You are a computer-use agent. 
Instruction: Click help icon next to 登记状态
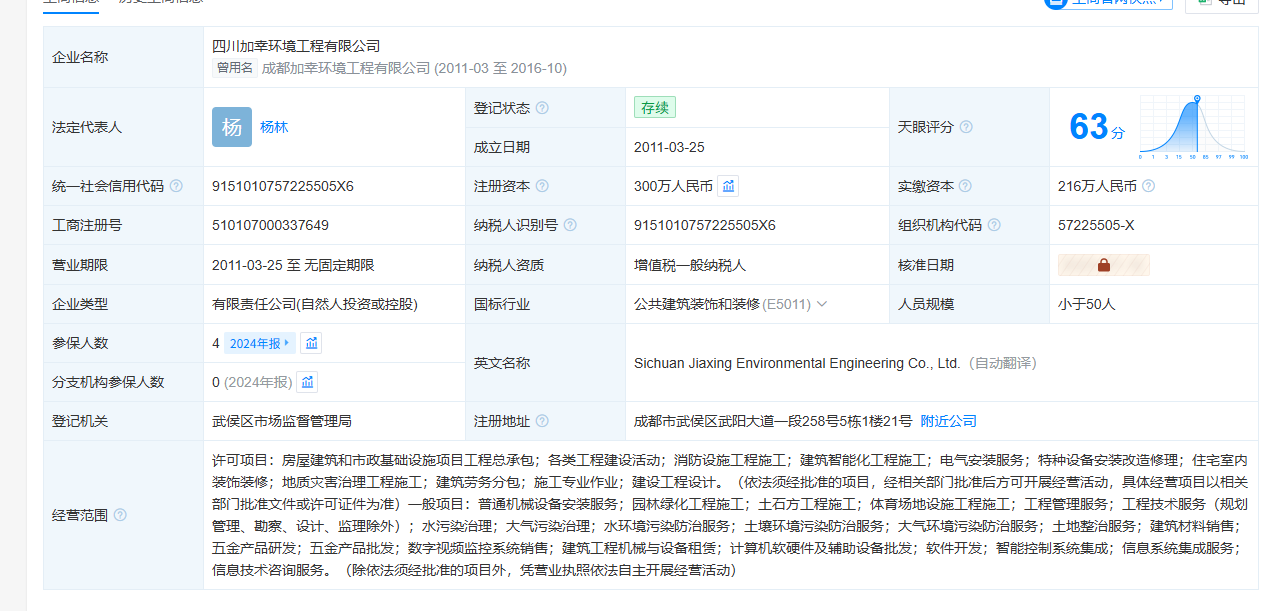click(542, 108)
